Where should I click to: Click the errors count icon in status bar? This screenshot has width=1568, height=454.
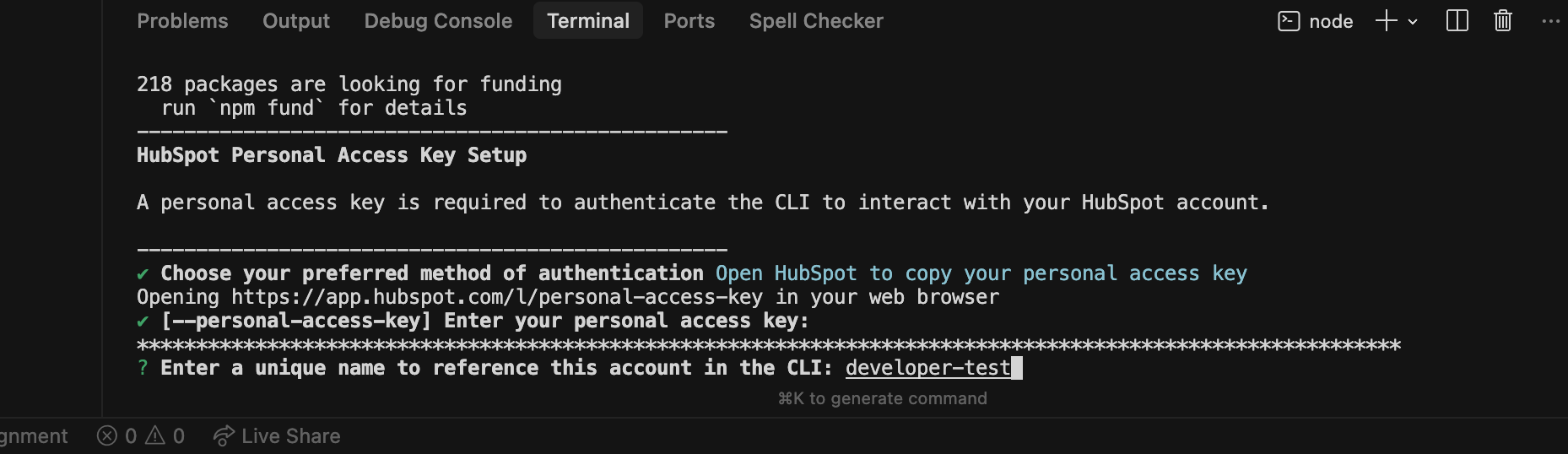[x=107, y=435]
